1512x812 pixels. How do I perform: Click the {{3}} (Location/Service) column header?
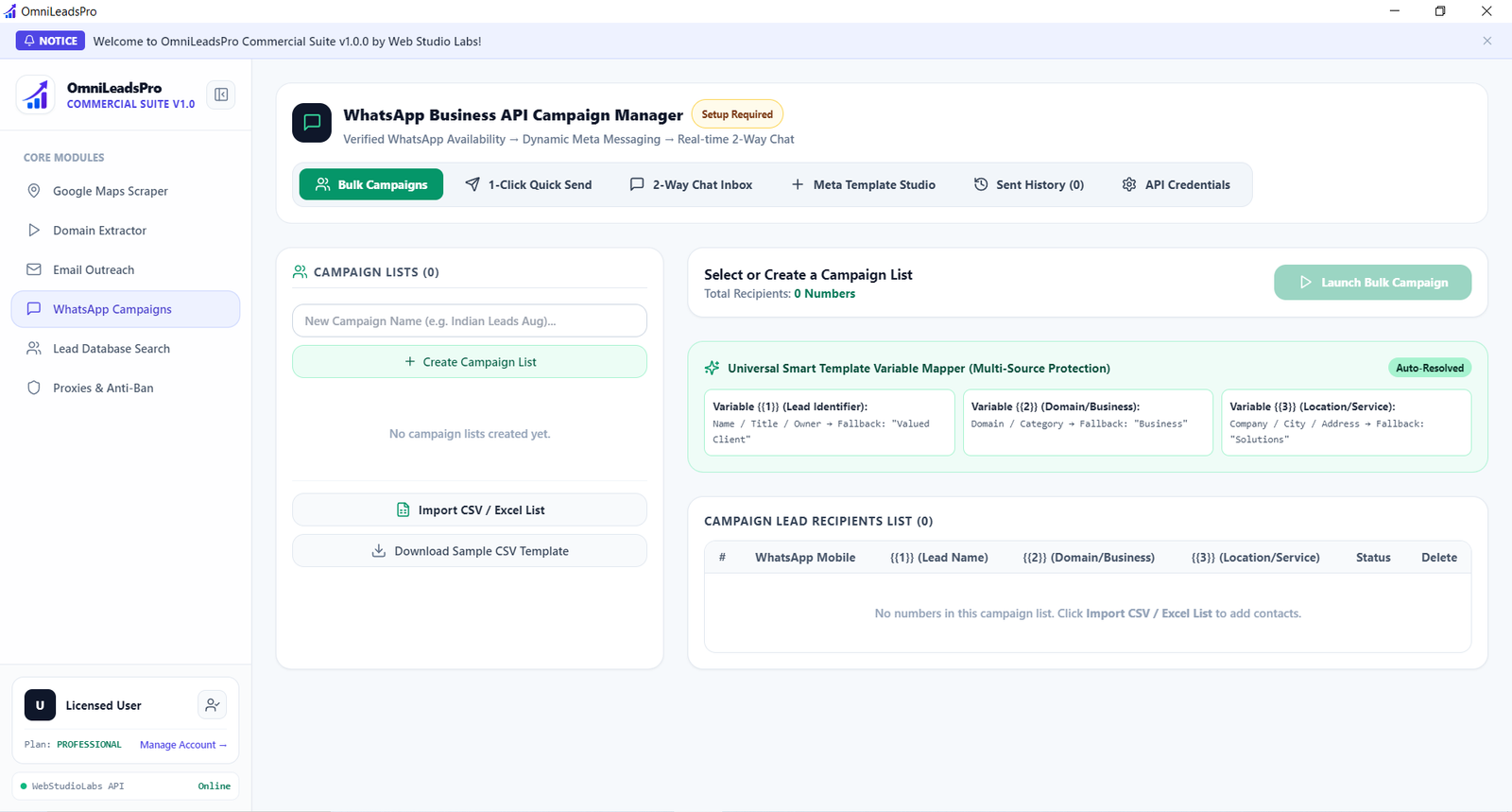coord(1256,558)
